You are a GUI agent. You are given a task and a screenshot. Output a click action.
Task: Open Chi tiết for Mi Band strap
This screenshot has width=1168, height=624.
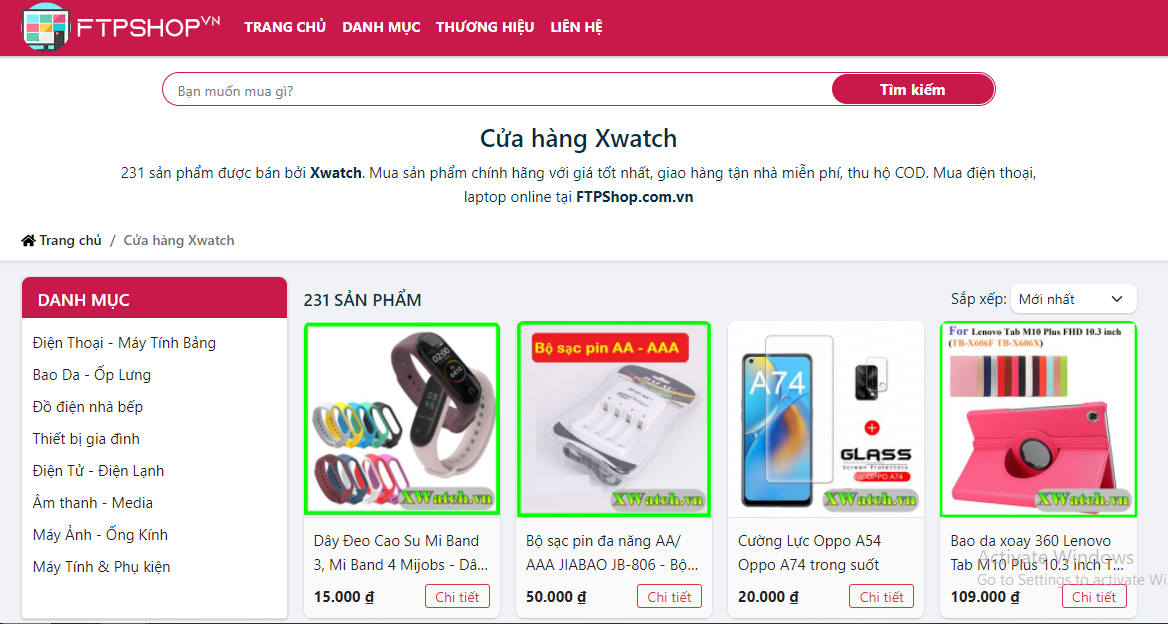pos(457,596)
